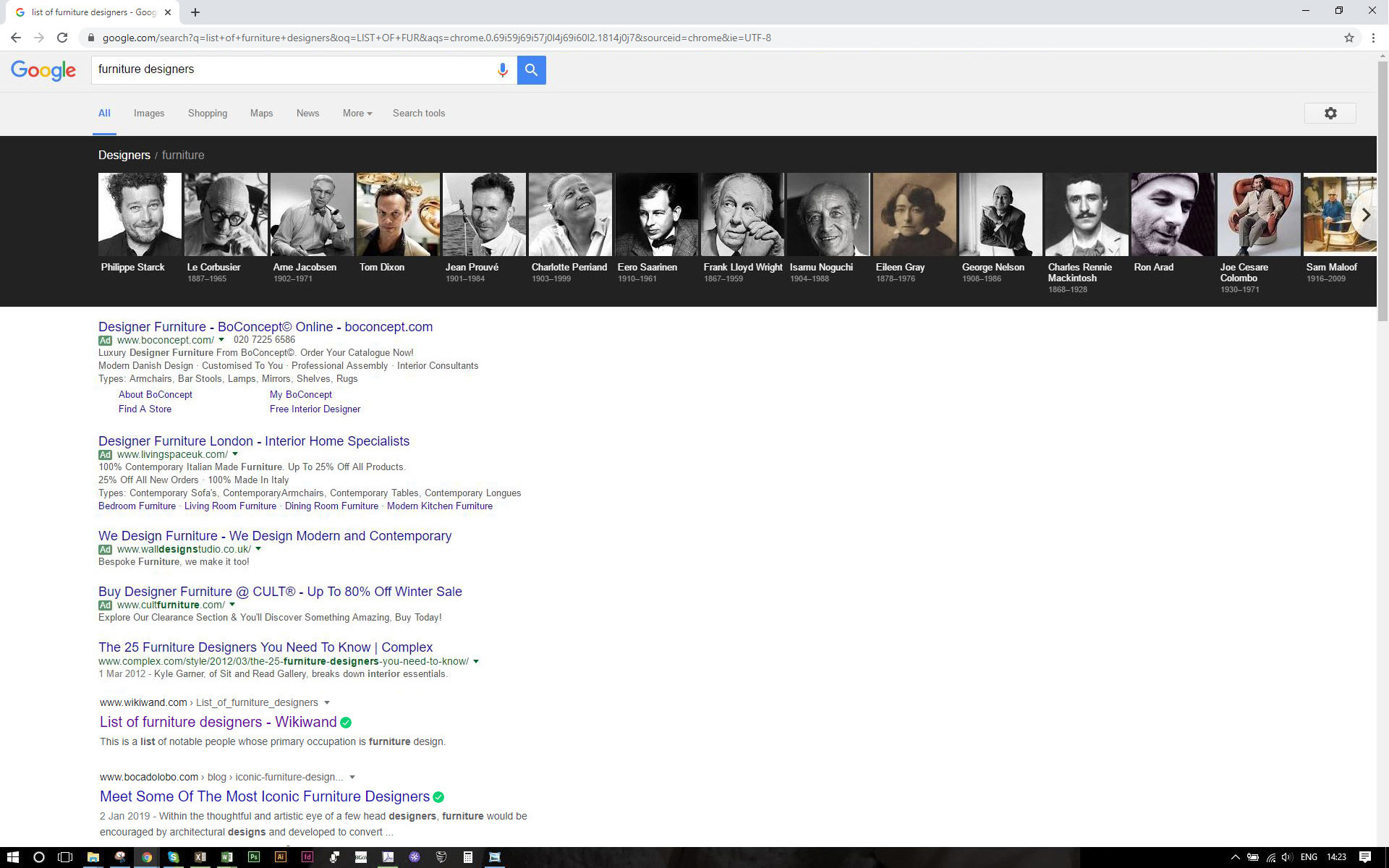This screenshot has height=868, width=1389.
Task: Show hidden system tray icons
Action: pyautogui.click(x=1235, y=857)
